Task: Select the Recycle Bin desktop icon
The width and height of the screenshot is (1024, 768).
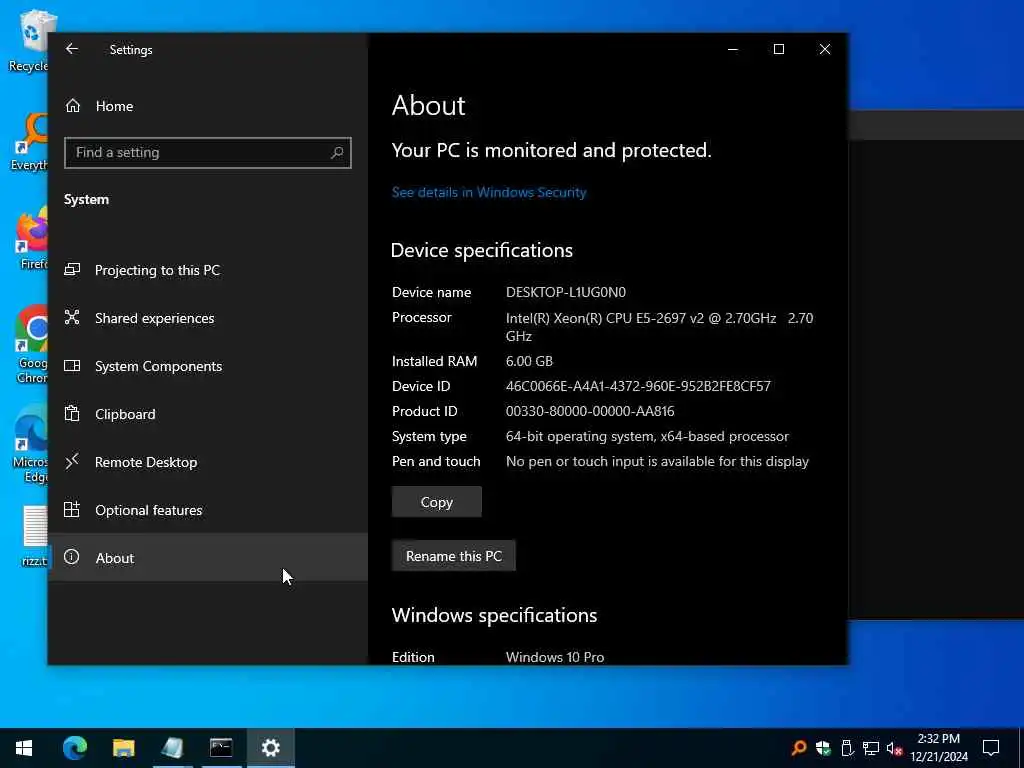Action: pos(29,40)
